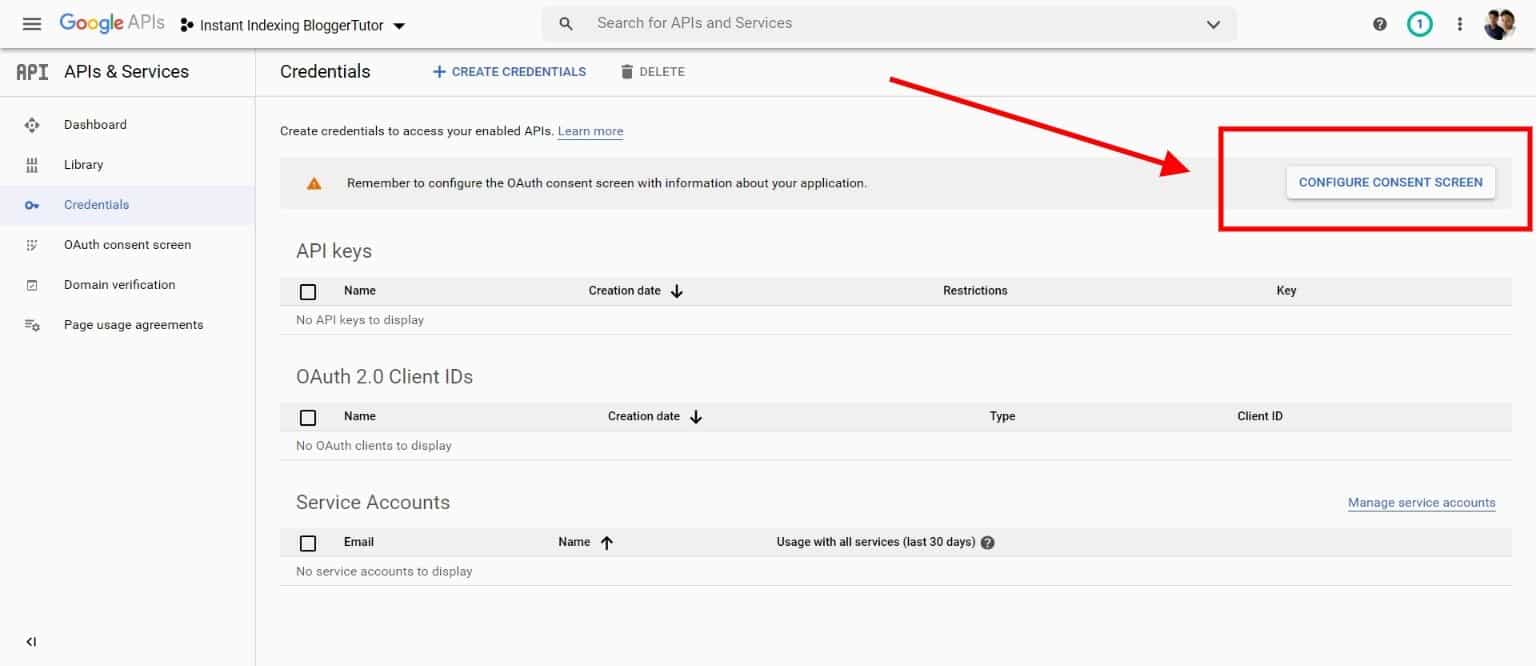Click the Key column header
1536x666 pixels.
point(1286,291)
